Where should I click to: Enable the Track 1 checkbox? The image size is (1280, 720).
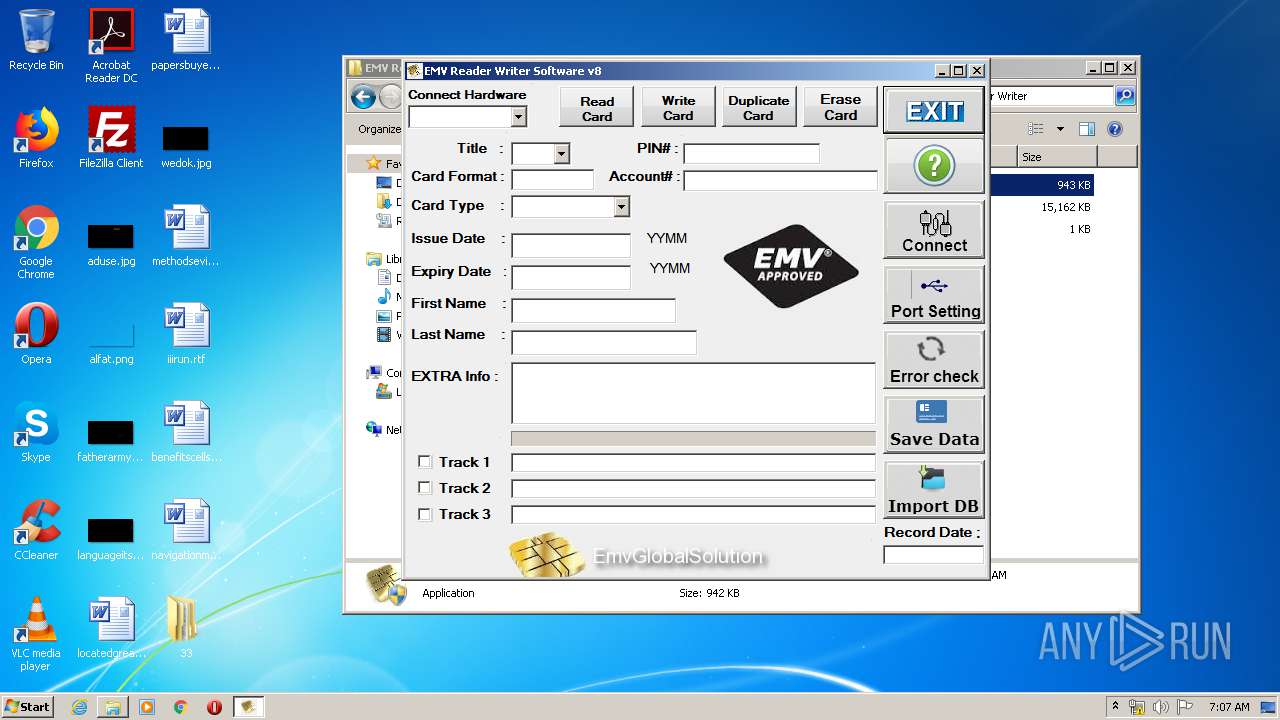425,462
